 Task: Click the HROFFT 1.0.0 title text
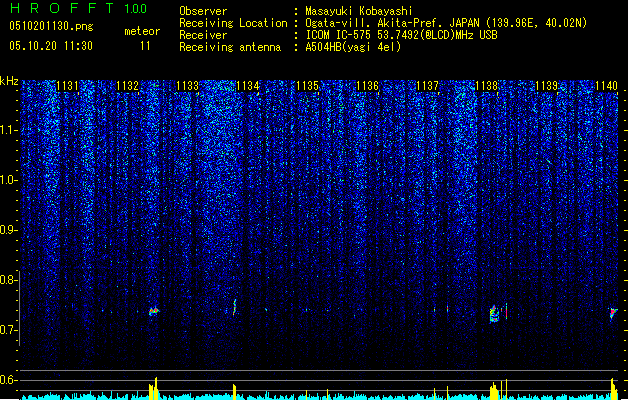[79, 8]
